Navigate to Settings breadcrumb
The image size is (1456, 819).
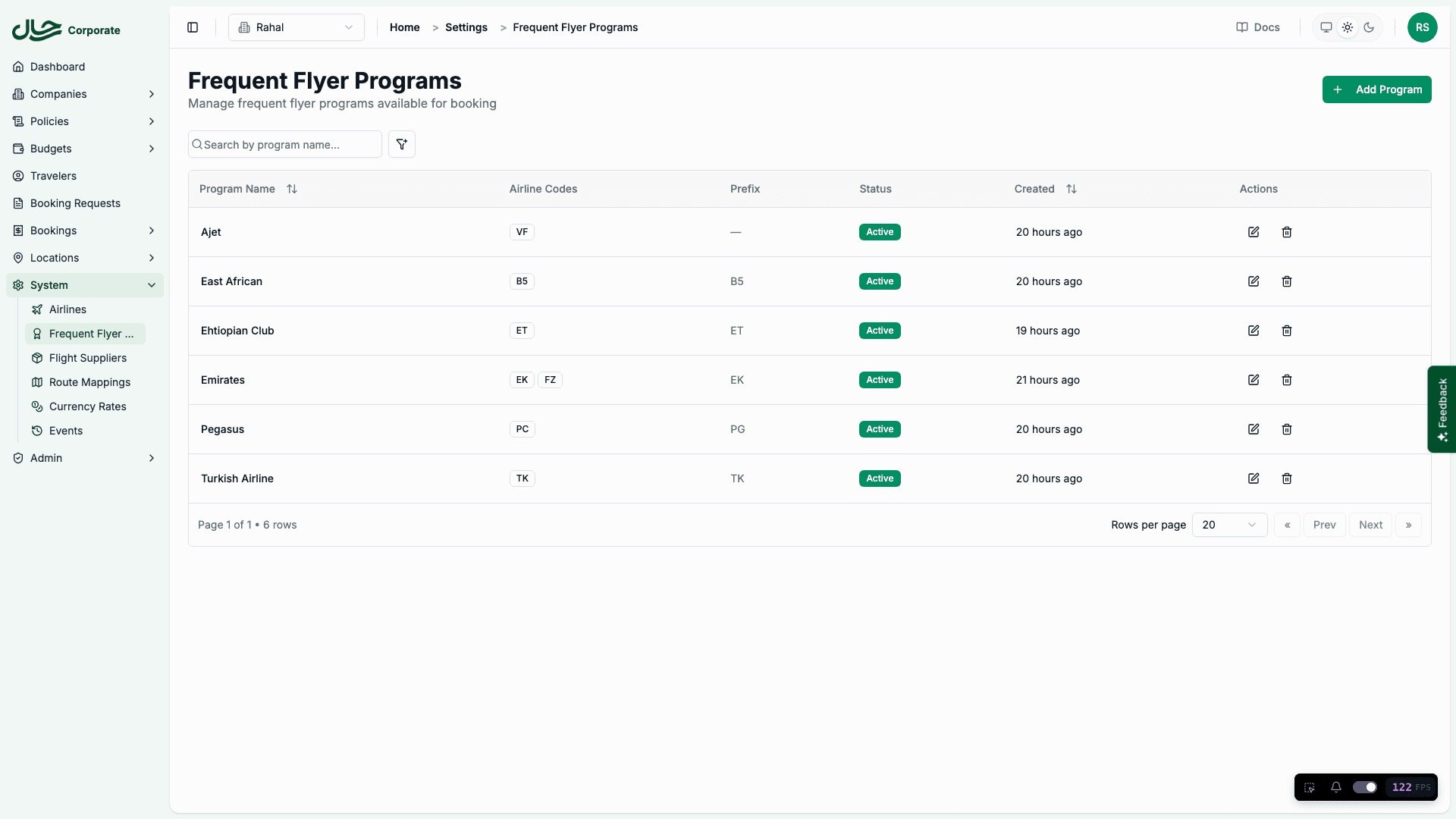[x=466, y=27]
